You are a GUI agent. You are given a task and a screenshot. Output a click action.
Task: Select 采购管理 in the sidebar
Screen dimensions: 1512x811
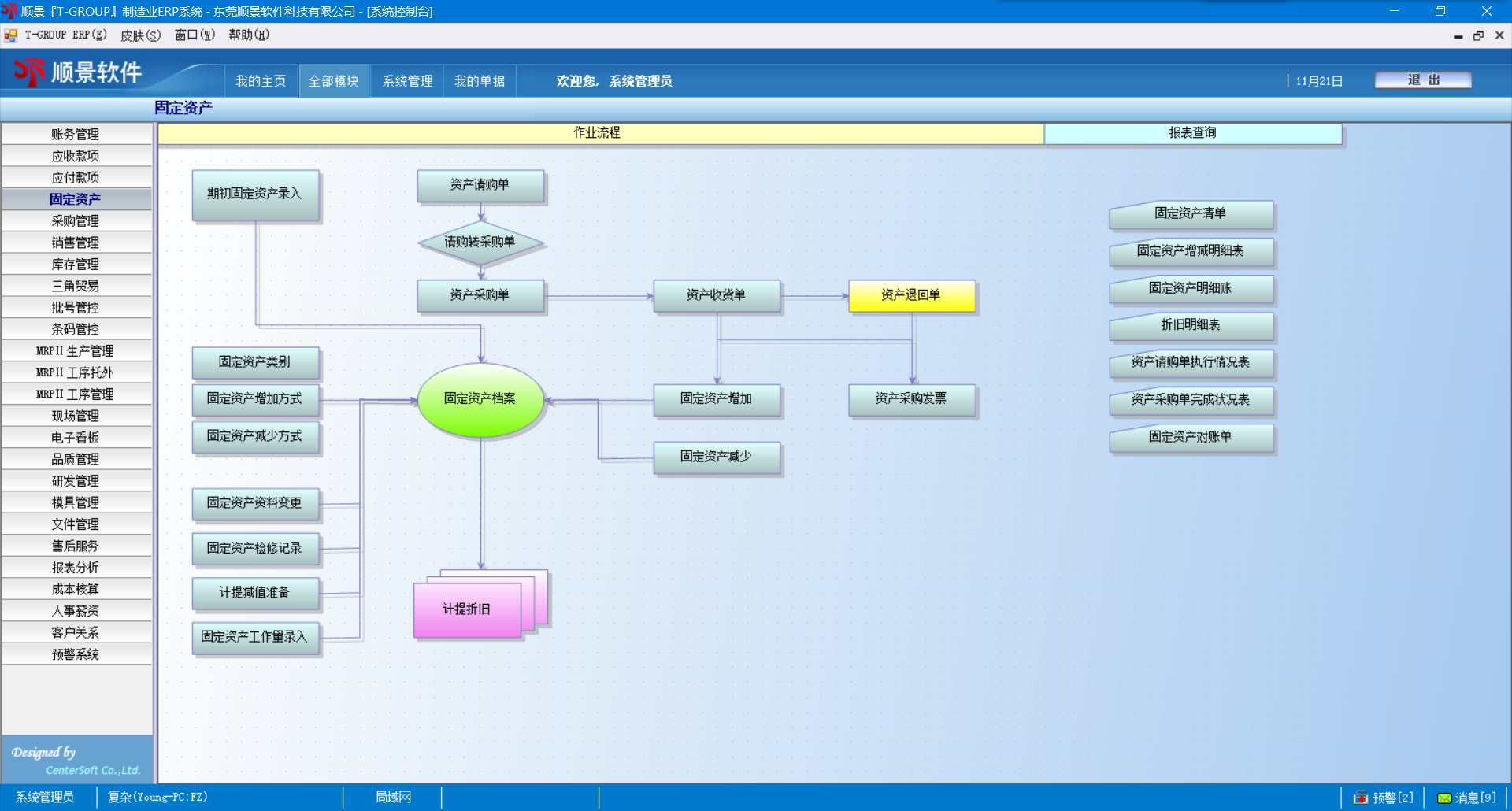(76, 221)
